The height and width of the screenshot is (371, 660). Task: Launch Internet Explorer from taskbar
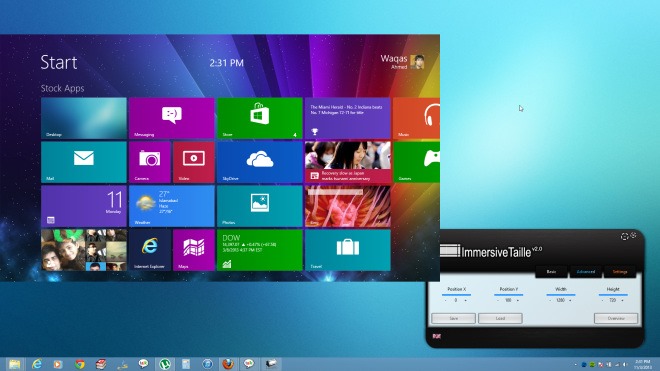click(37, 364)
